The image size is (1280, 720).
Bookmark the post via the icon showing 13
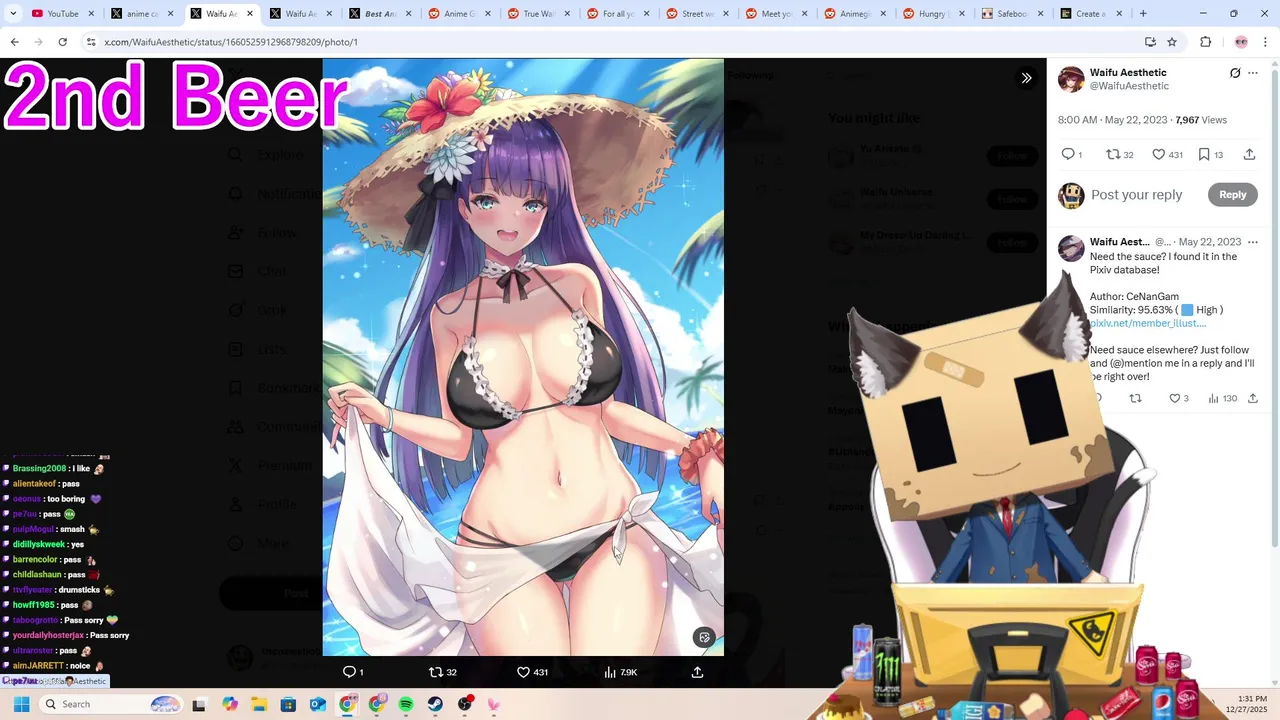1204,154
